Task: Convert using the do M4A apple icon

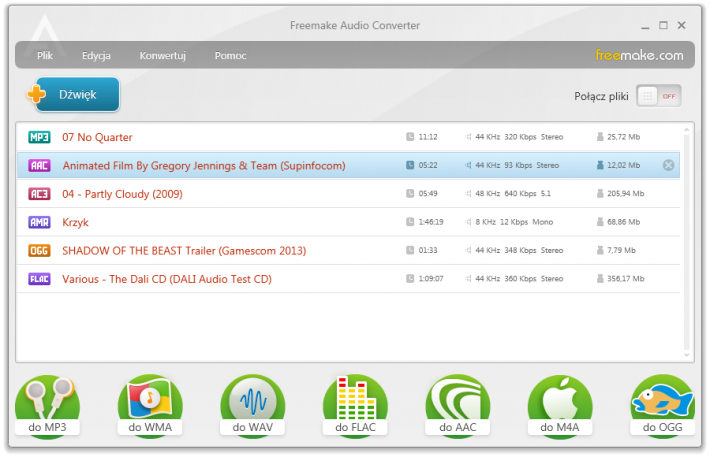Action: [x=560, y=406]
